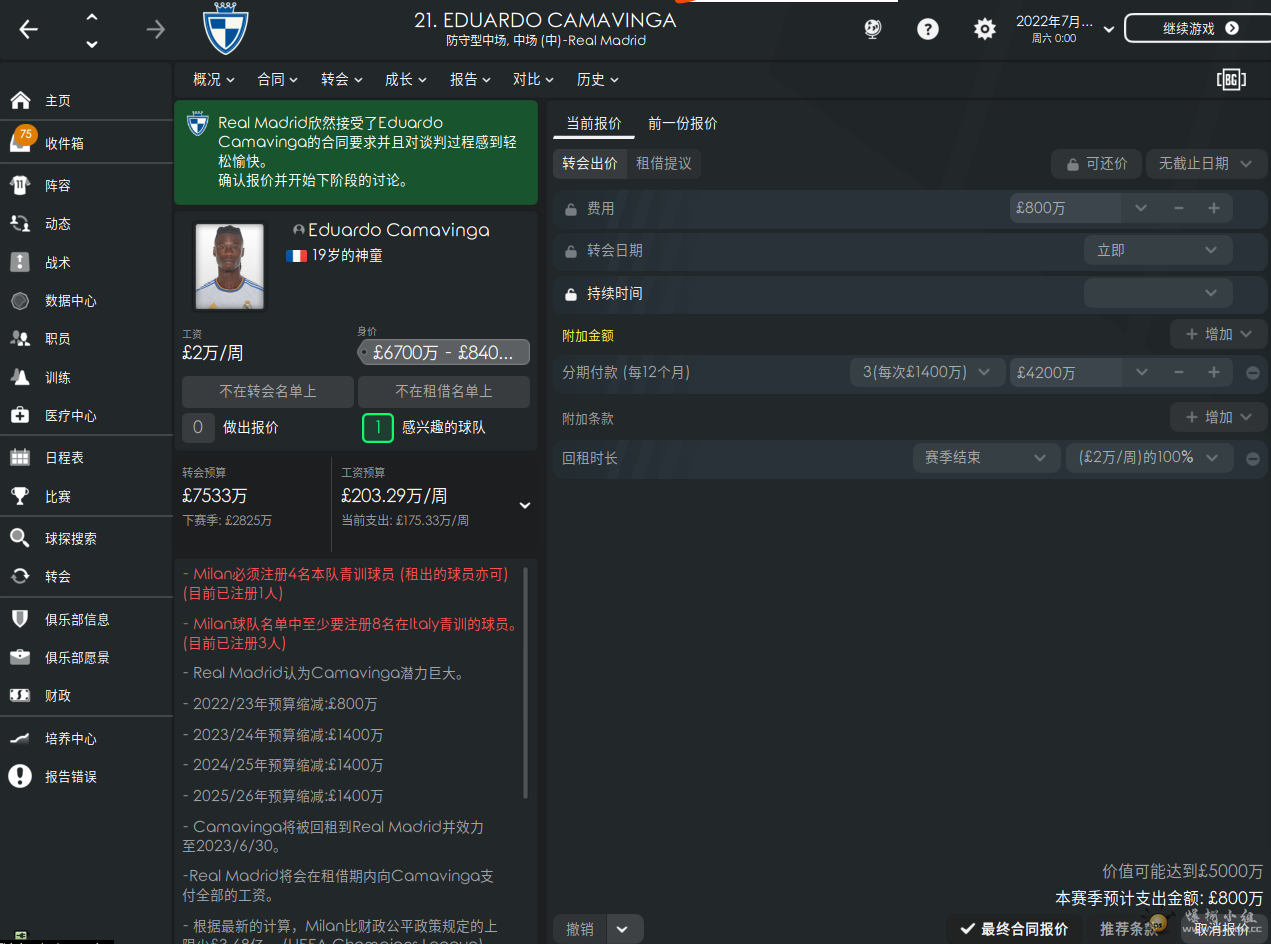The image size is (1271, 944).
Task: Click 最终合同报价 button
Action: [x=1015, y=929]
